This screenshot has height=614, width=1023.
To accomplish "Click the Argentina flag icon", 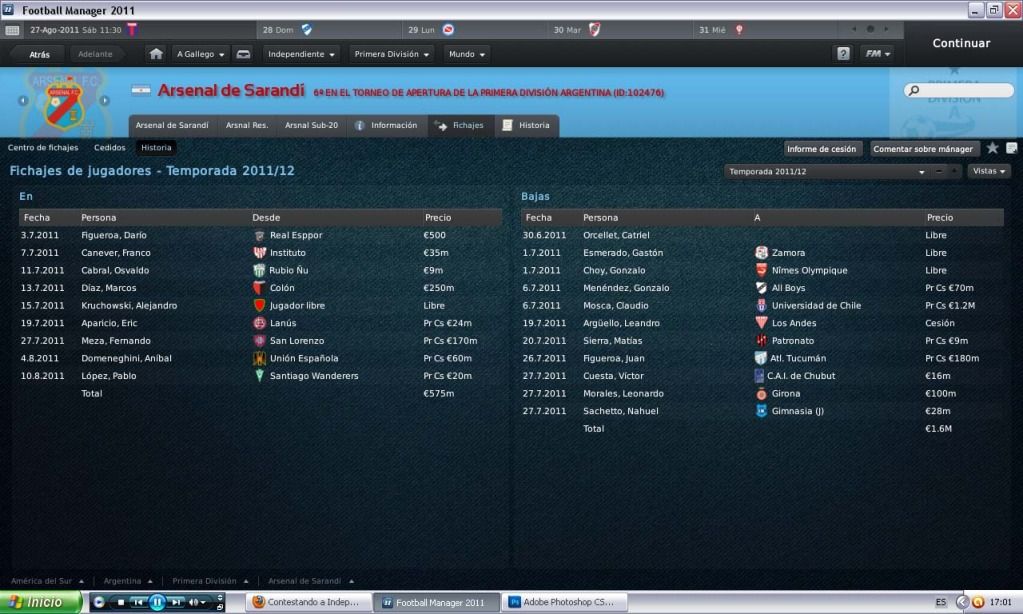I will coord(141,90).
